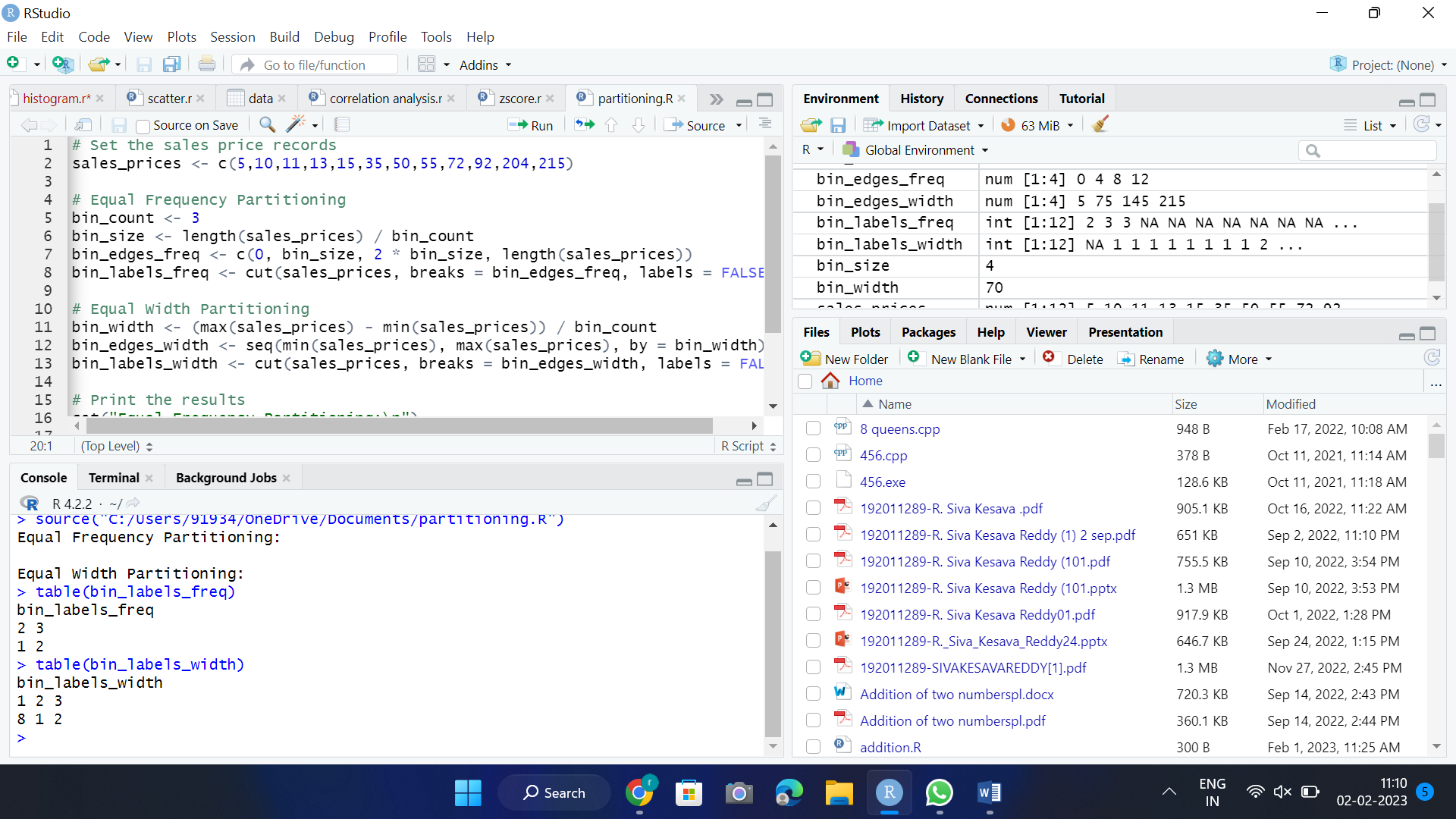Screen dimensions: 1456x819
Task: Click the show in new window icon
Action: [x=83, y=124]
